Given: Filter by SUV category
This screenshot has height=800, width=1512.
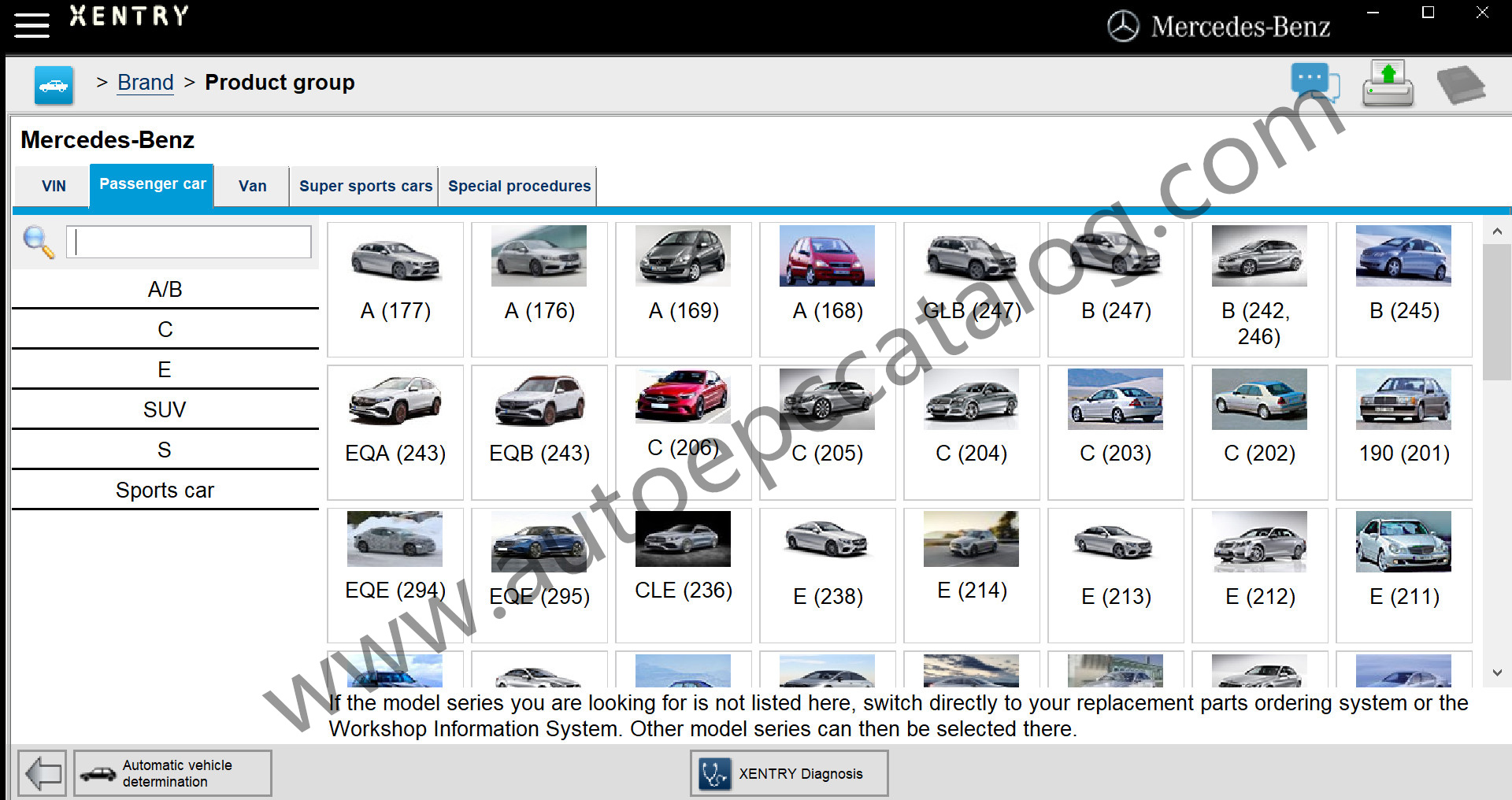Looking at the screenshot, I should (165, 410).
